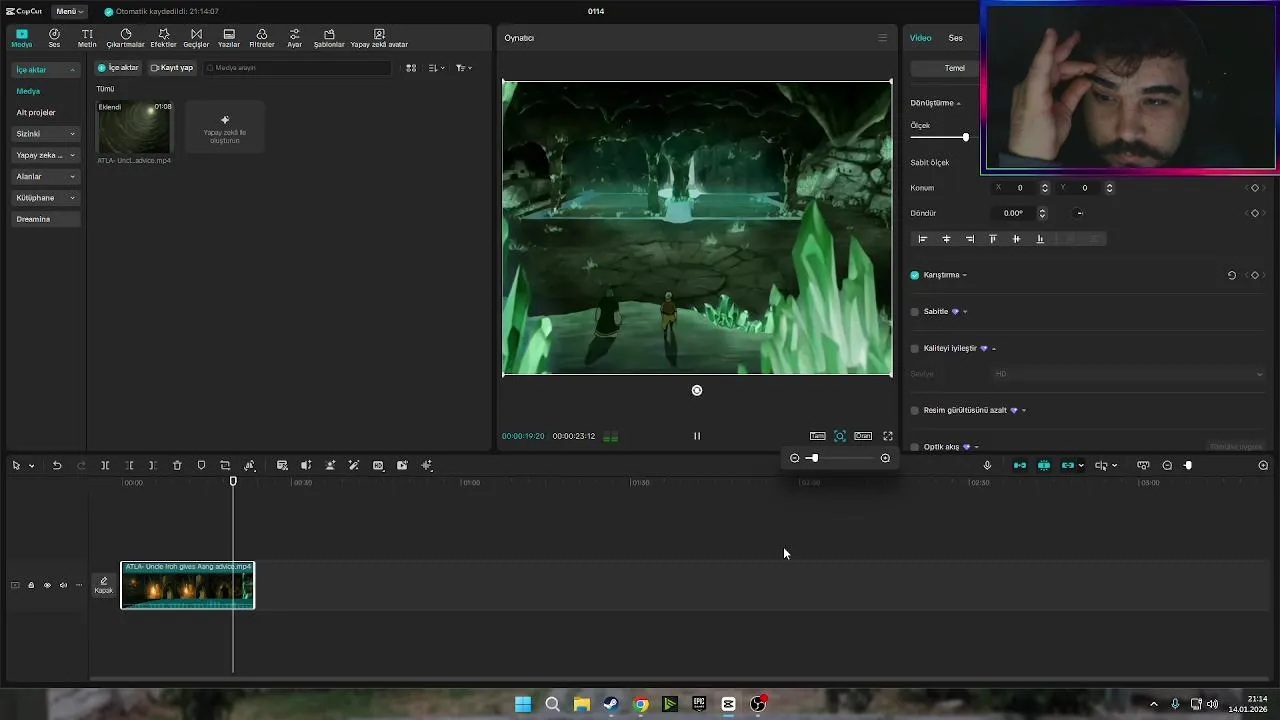
Task: Expand the Alanlar sidebar section
Action: (45, 176)
